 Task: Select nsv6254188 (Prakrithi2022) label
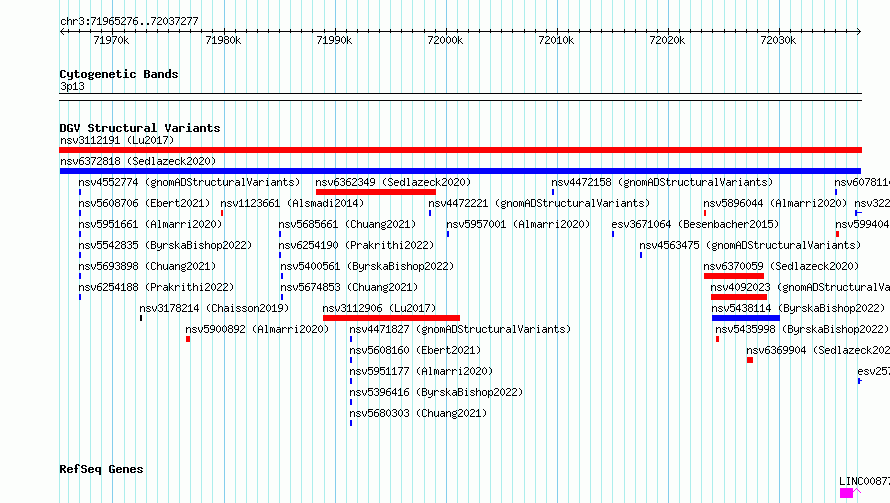coord(156,287)
